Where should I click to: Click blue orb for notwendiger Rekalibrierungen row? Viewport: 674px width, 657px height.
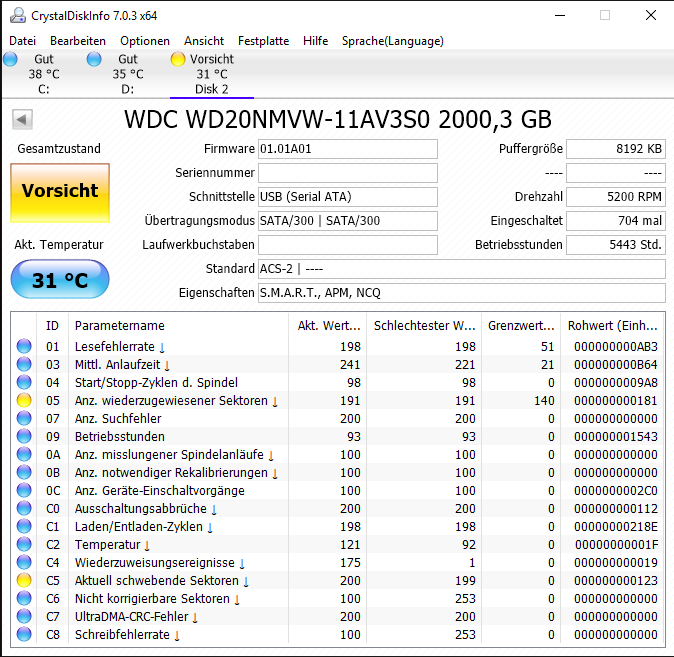(x=24, y=473)
